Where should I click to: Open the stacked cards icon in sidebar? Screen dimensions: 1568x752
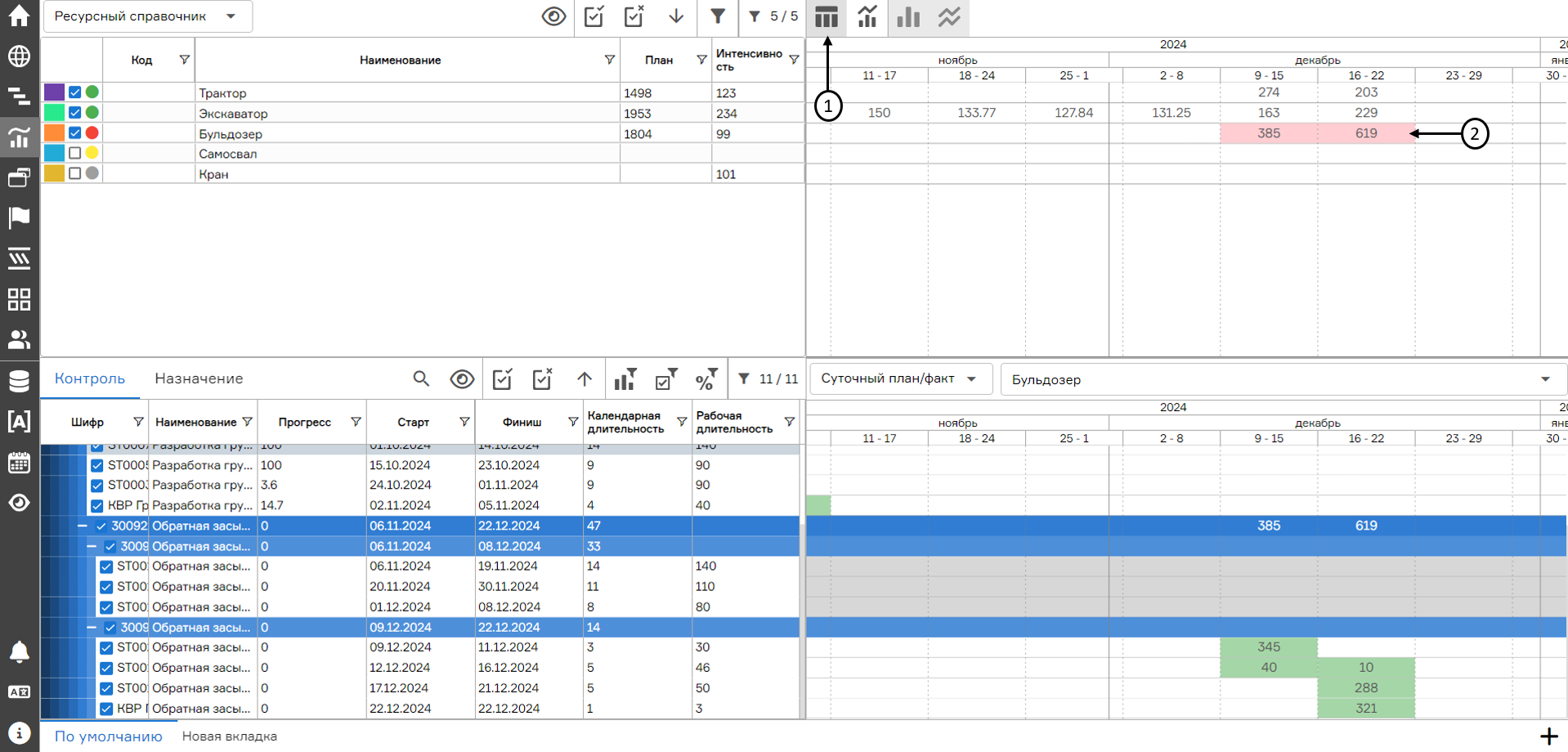(20, 177)
